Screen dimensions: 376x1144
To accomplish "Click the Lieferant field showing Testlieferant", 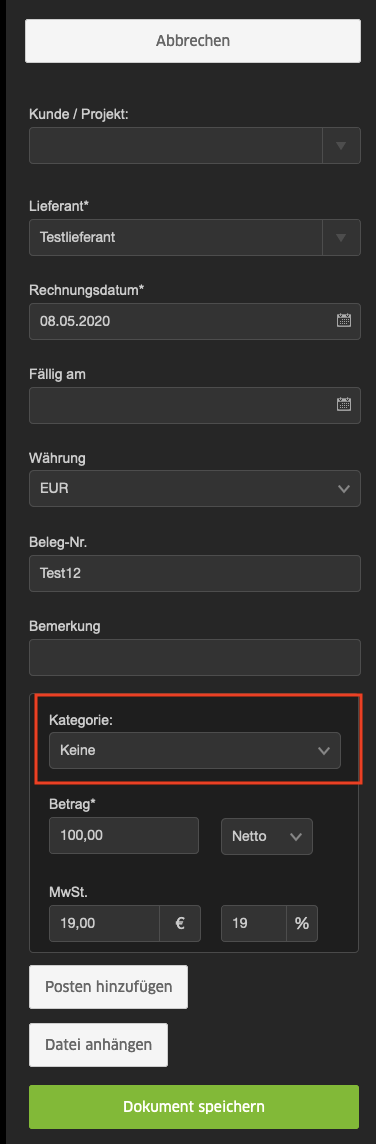I will (176, 237).
